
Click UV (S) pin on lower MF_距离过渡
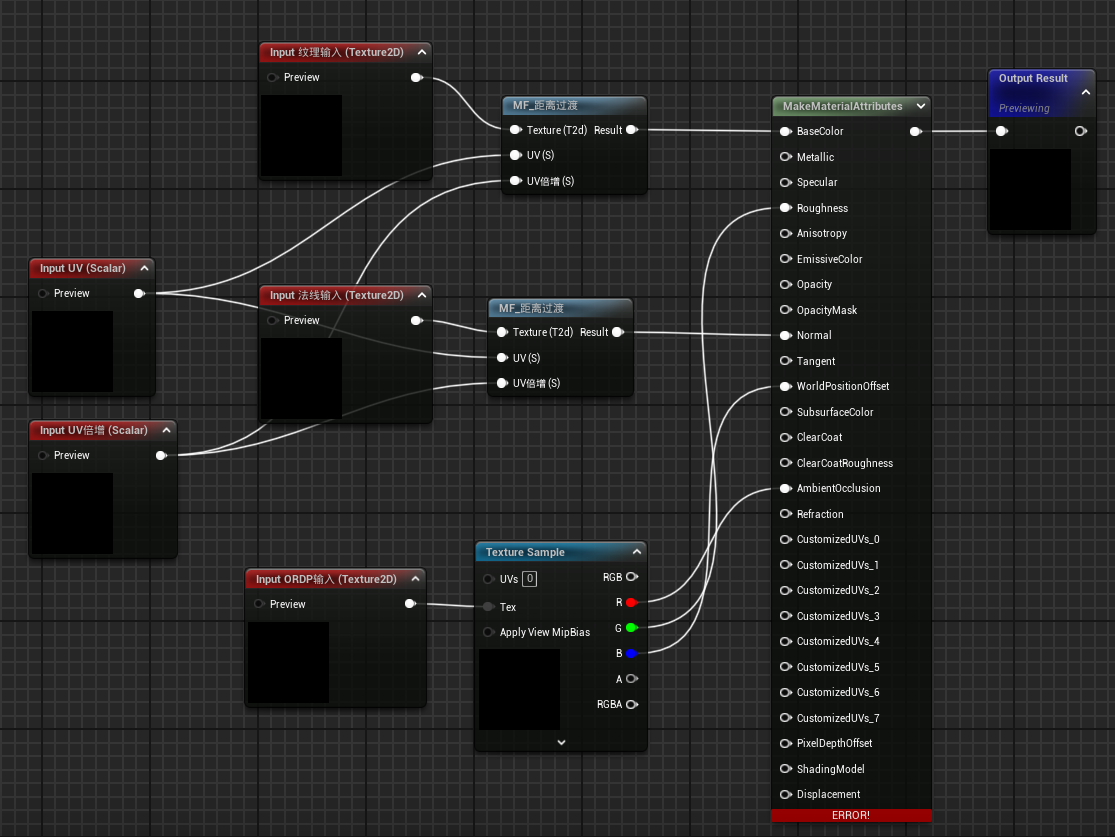502,358
